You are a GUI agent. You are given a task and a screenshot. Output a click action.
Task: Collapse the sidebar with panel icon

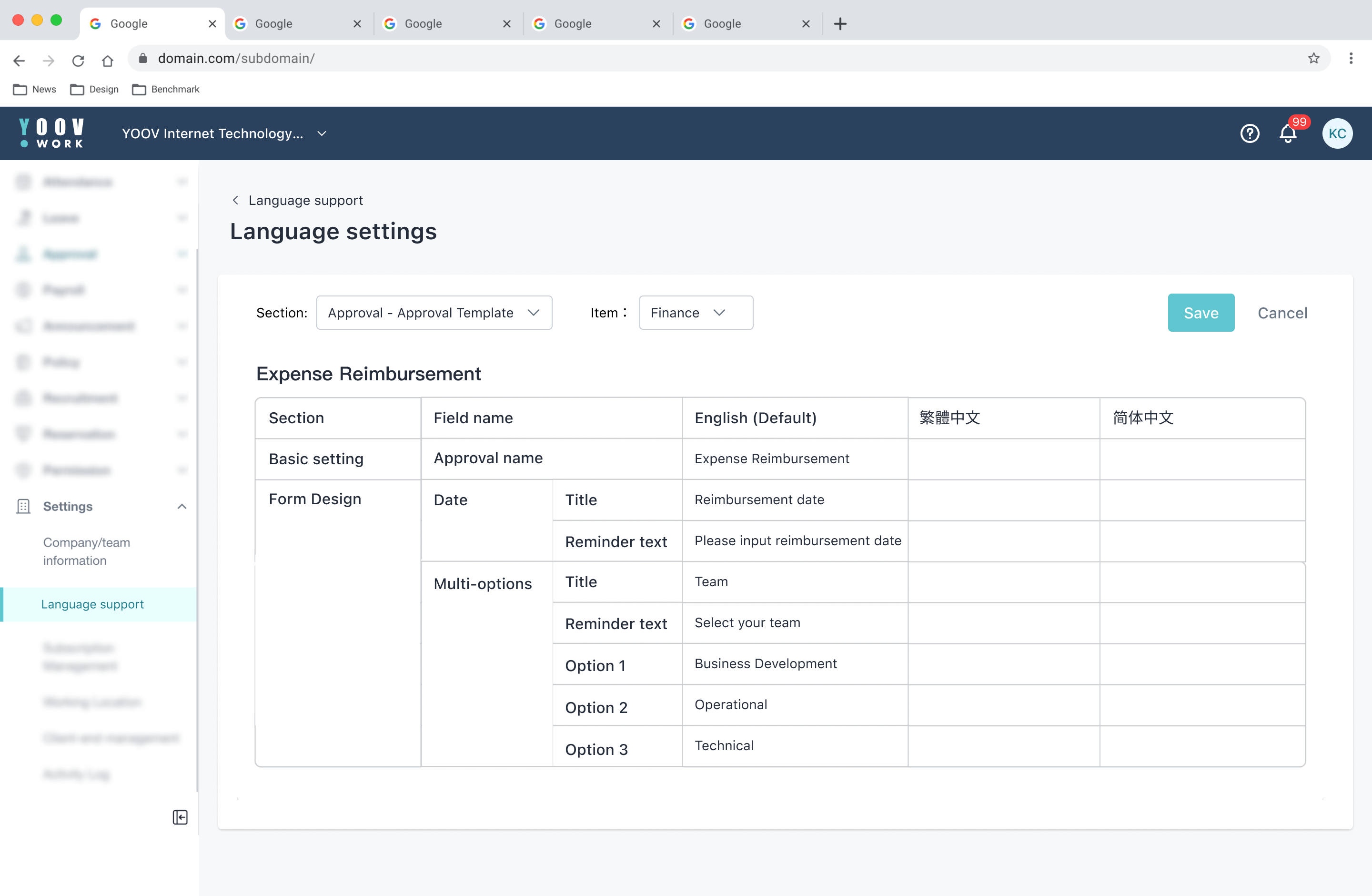tap(180, 817)
